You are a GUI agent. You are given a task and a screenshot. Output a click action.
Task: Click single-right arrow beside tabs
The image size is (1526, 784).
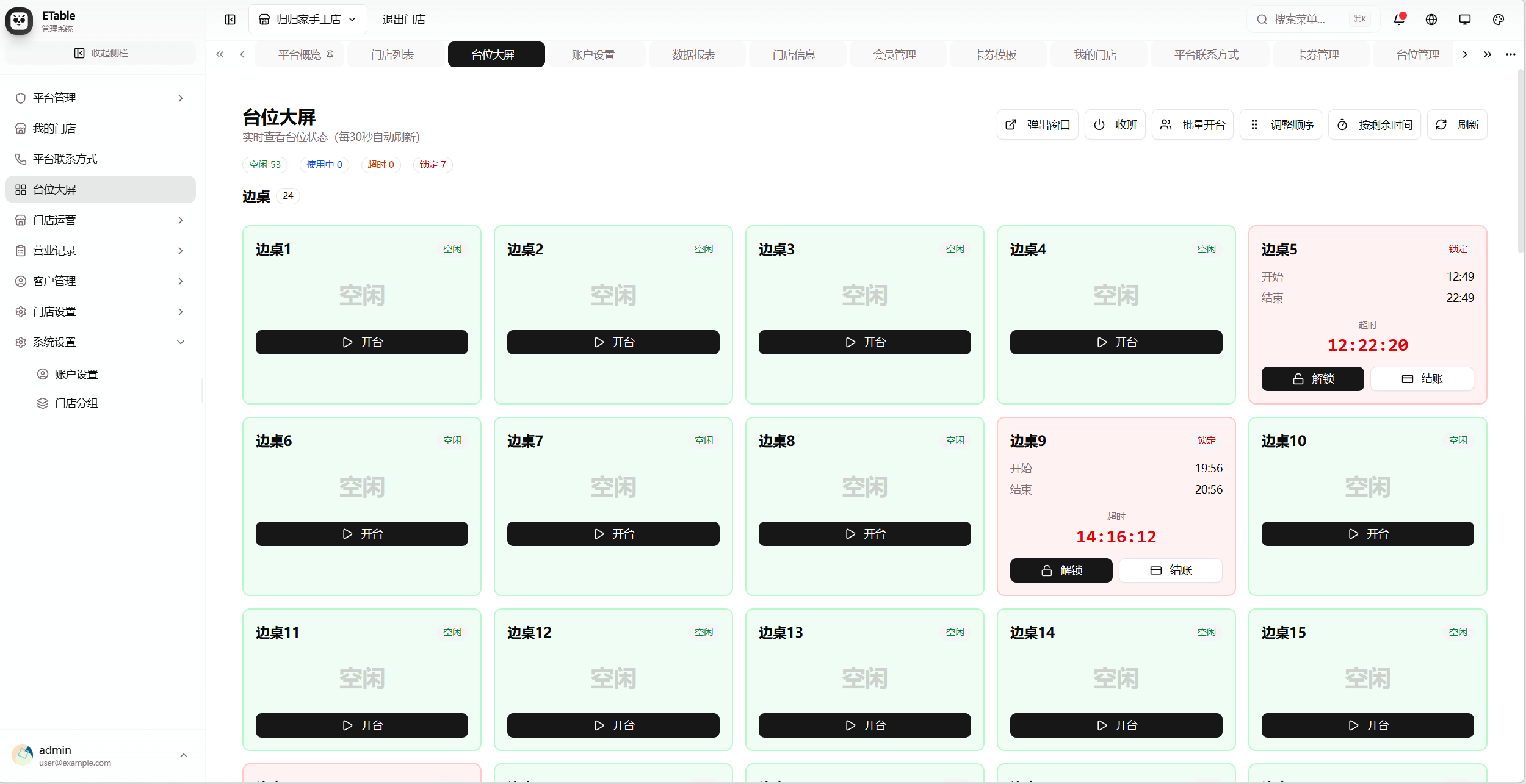click(1465, 54)
